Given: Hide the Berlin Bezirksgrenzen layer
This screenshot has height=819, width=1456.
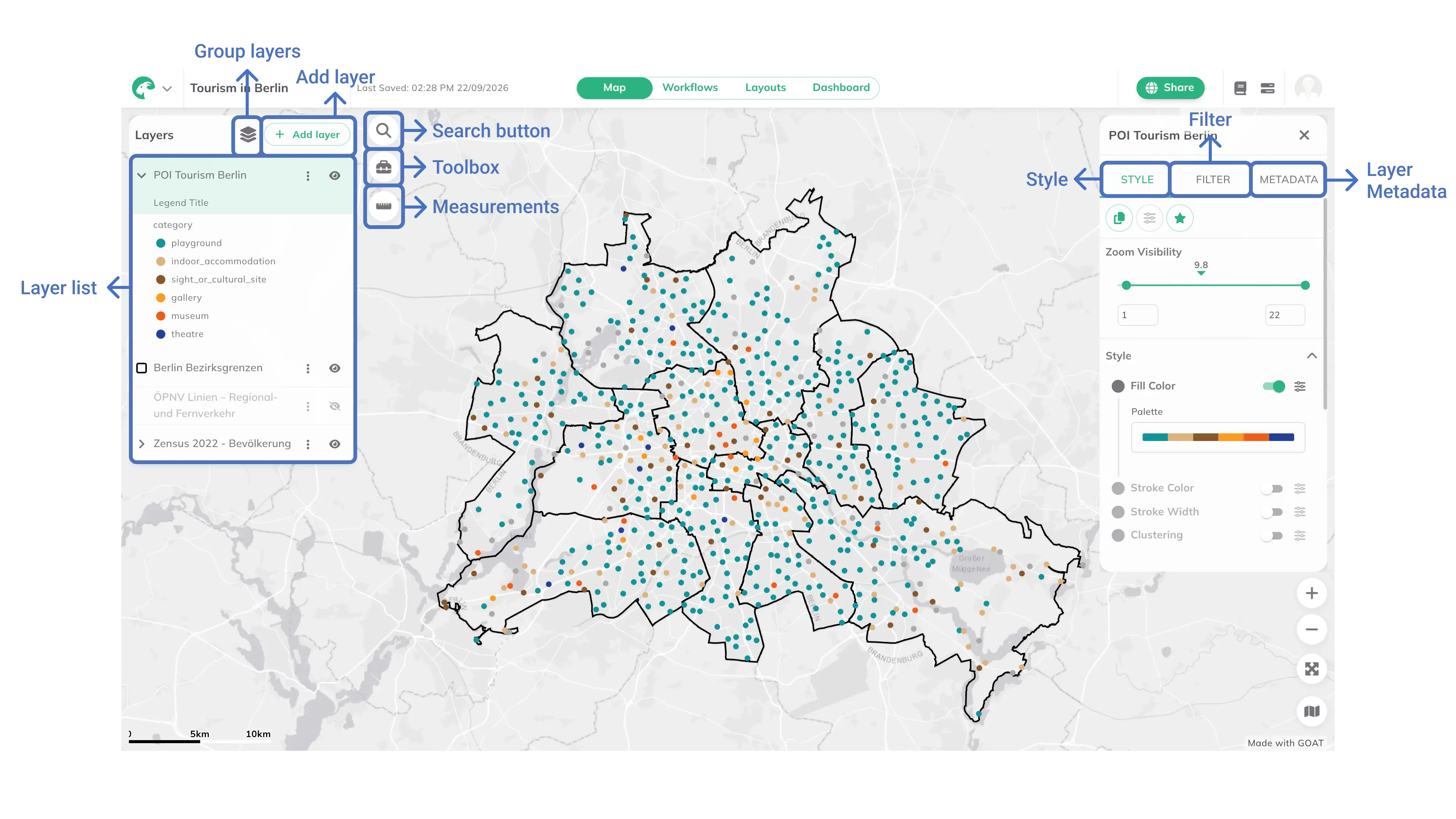Looking at the screenshot, I should [334, 369].
